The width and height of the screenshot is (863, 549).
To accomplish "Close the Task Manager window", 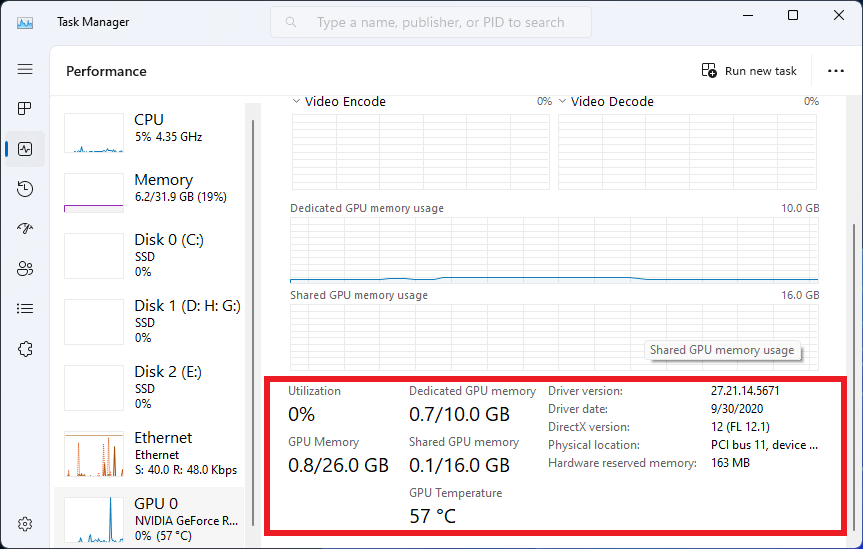I will [839, 15].
